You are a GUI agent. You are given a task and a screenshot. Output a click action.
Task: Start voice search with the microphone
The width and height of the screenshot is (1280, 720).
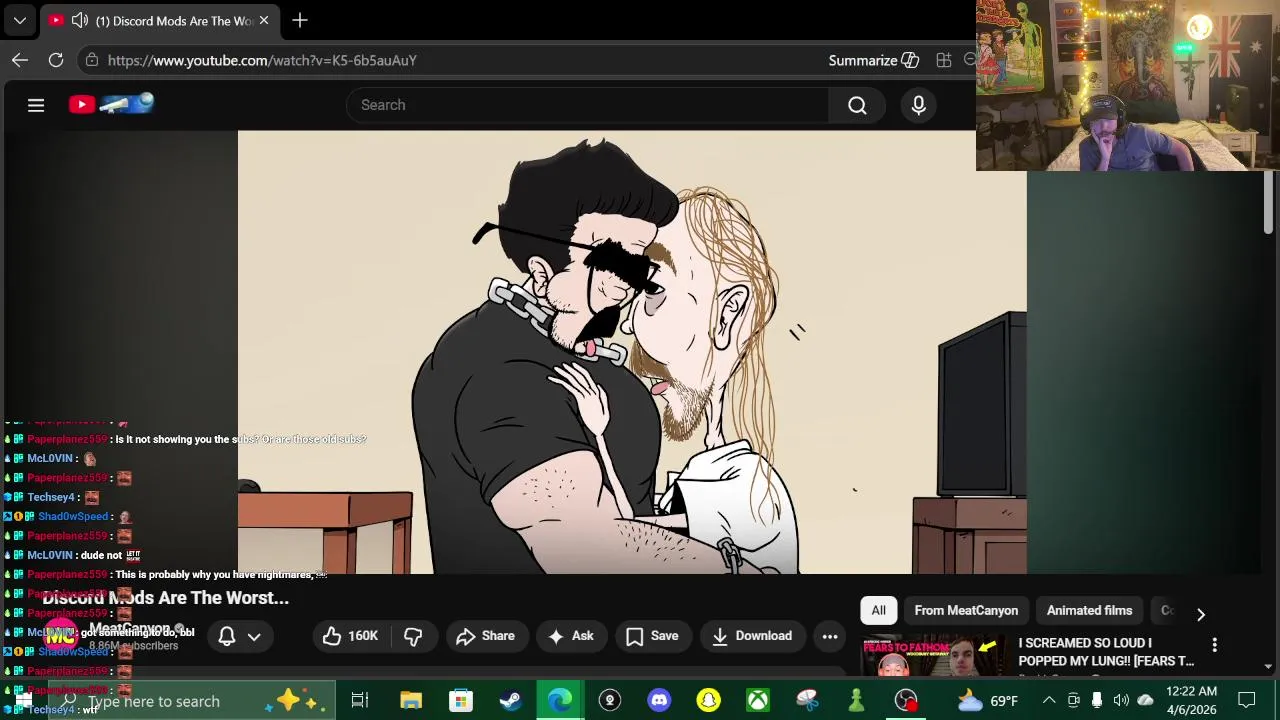click(x=918, y=105)
